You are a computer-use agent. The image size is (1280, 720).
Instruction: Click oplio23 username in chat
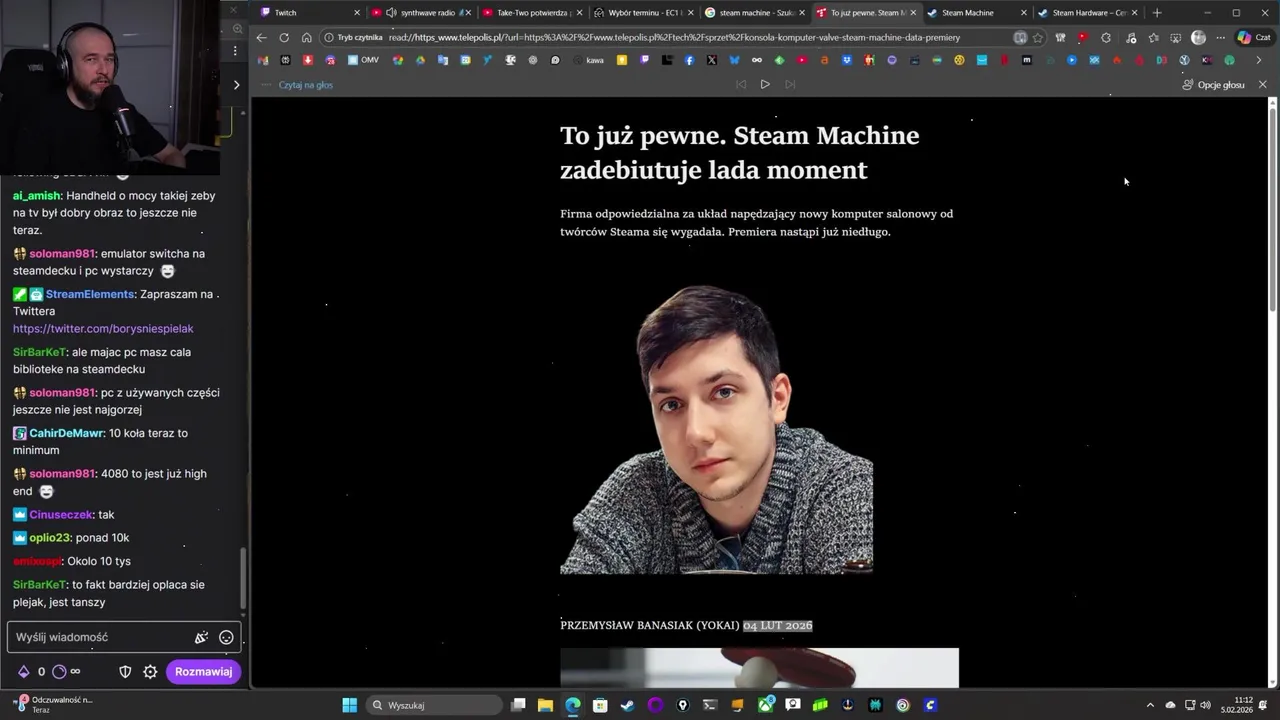click(x=51, y=538)
